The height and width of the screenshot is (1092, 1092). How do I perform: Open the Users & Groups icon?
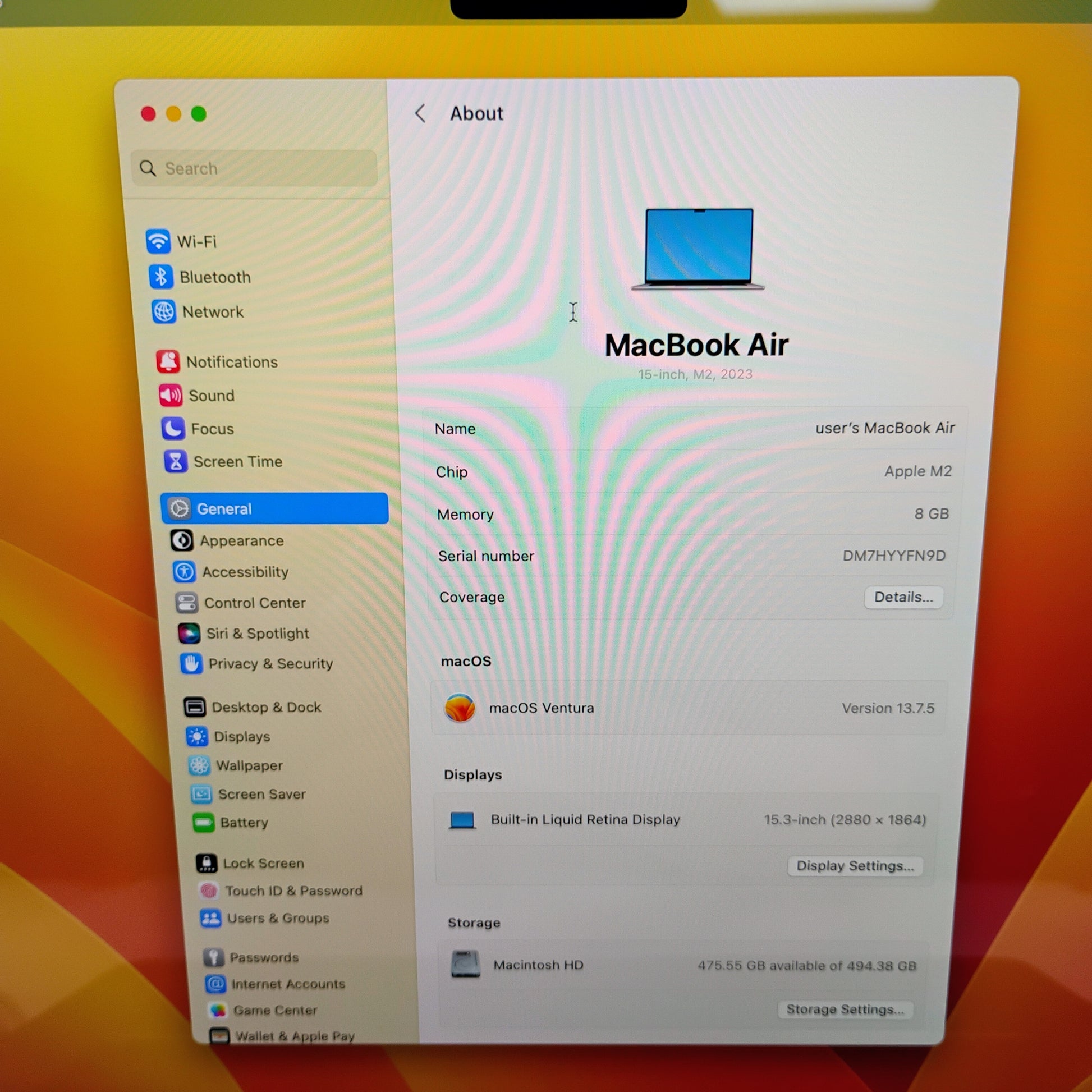click(x=211, y=918)
